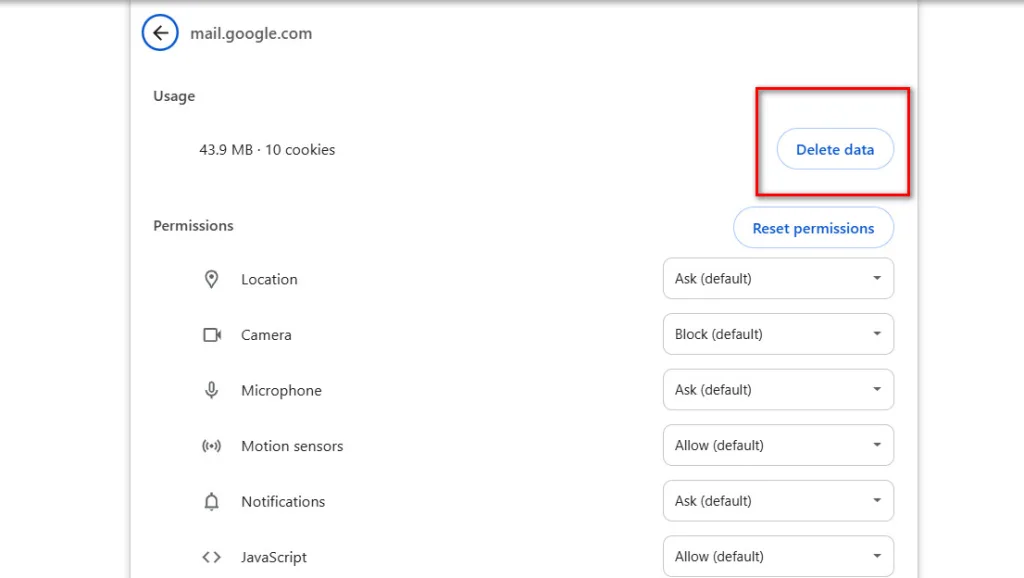This screenshot has height=578, width=1024.
Task: Click the mail.google.com site title
Action: 251,33
